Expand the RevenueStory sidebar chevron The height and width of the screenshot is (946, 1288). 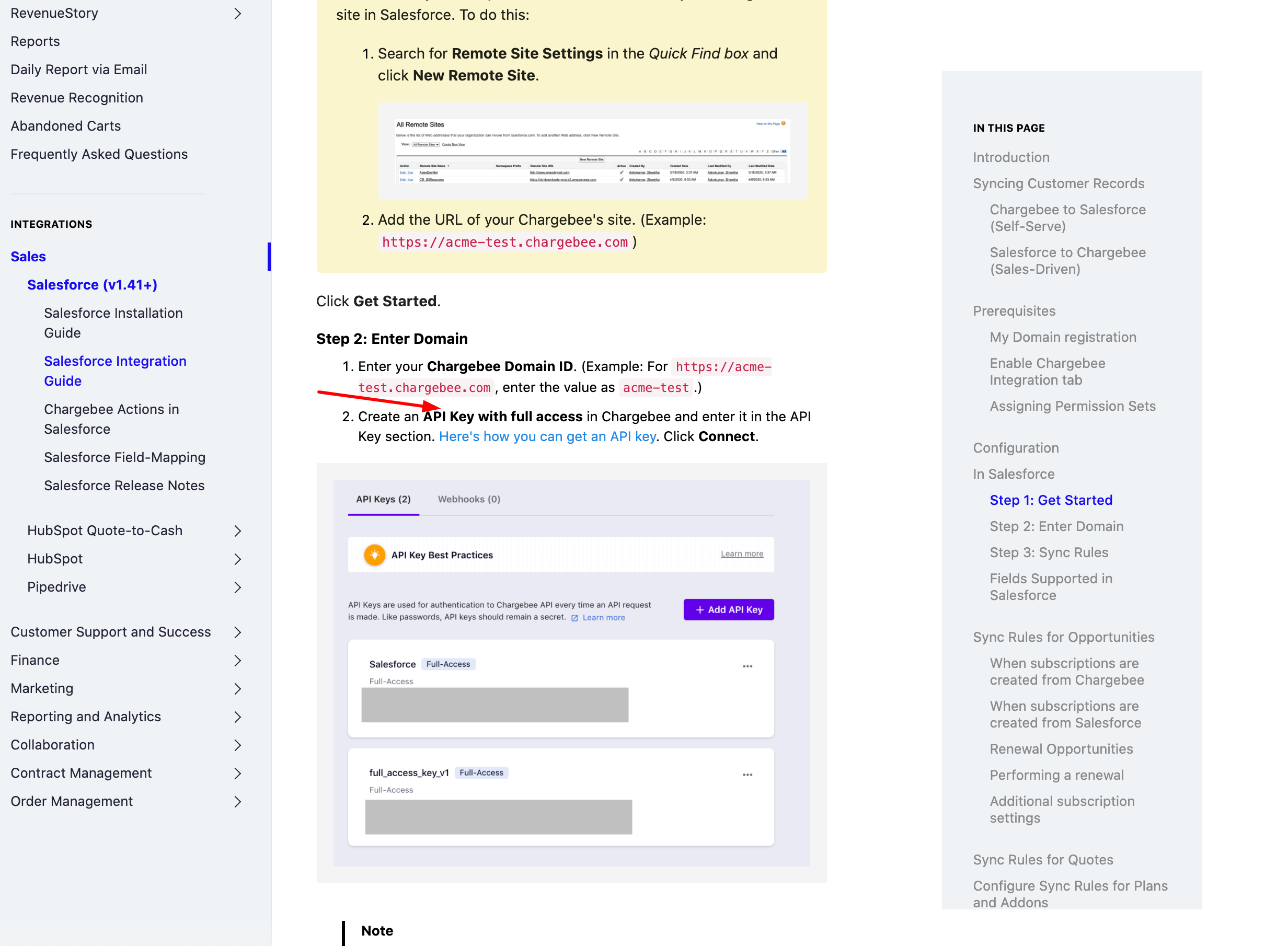pos(238,13)
